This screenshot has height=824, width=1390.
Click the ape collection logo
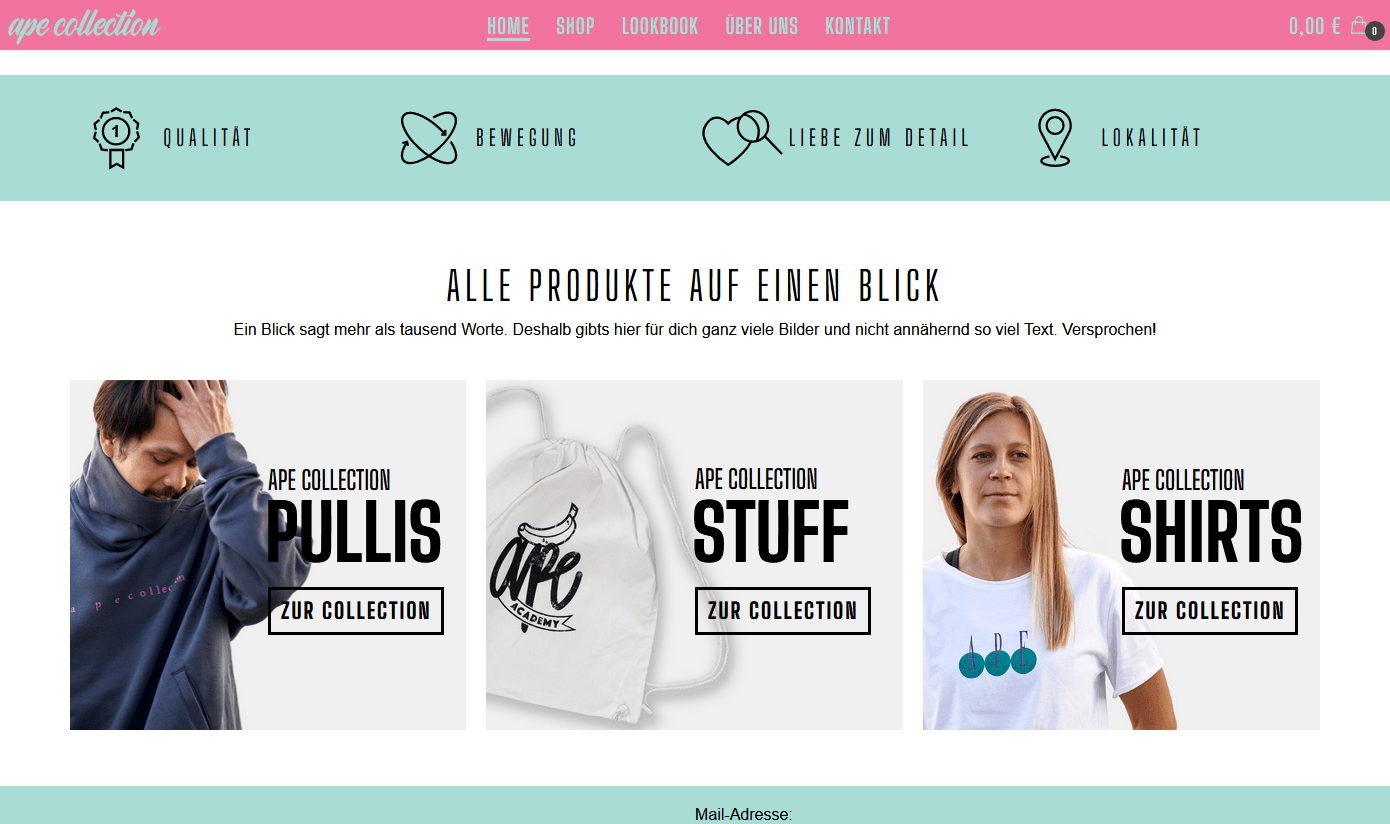coord(84,25)
